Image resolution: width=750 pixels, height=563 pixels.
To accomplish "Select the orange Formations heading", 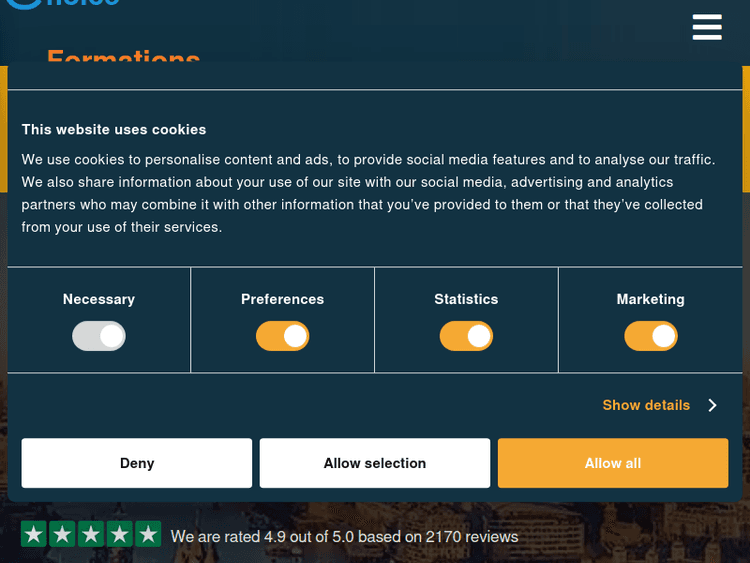I will [124, 59].
